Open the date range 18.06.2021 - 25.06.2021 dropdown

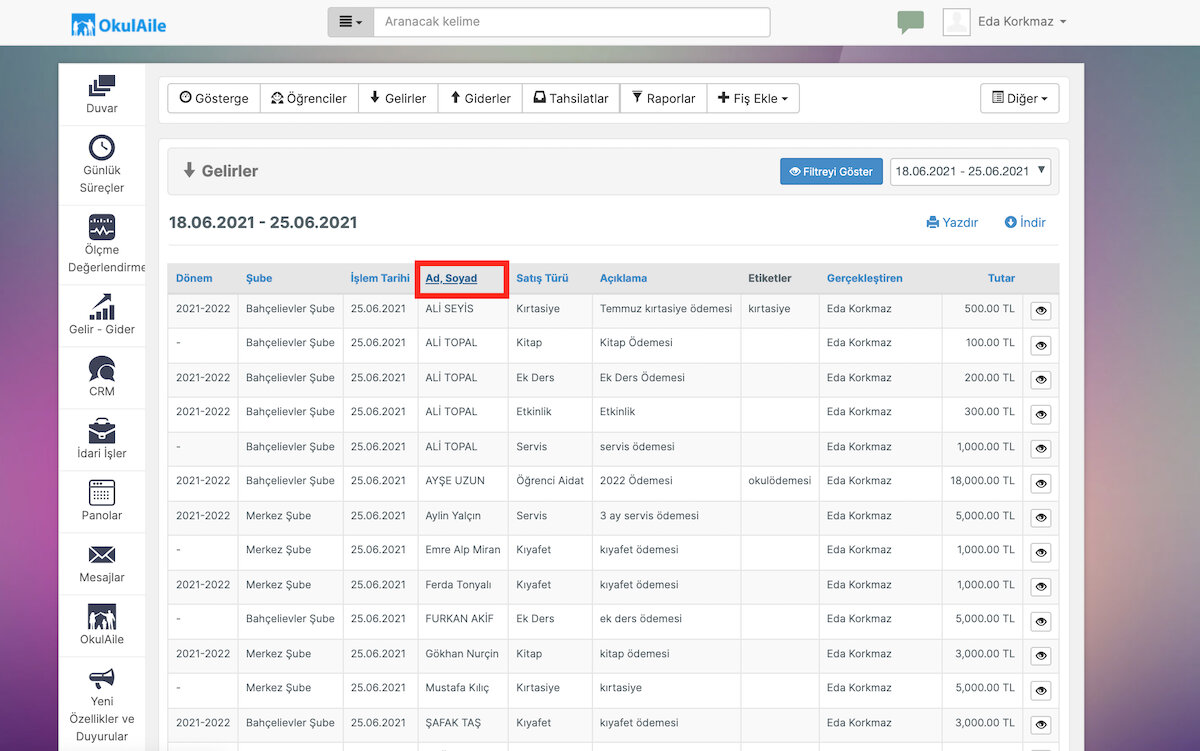(x=970, y=171)
